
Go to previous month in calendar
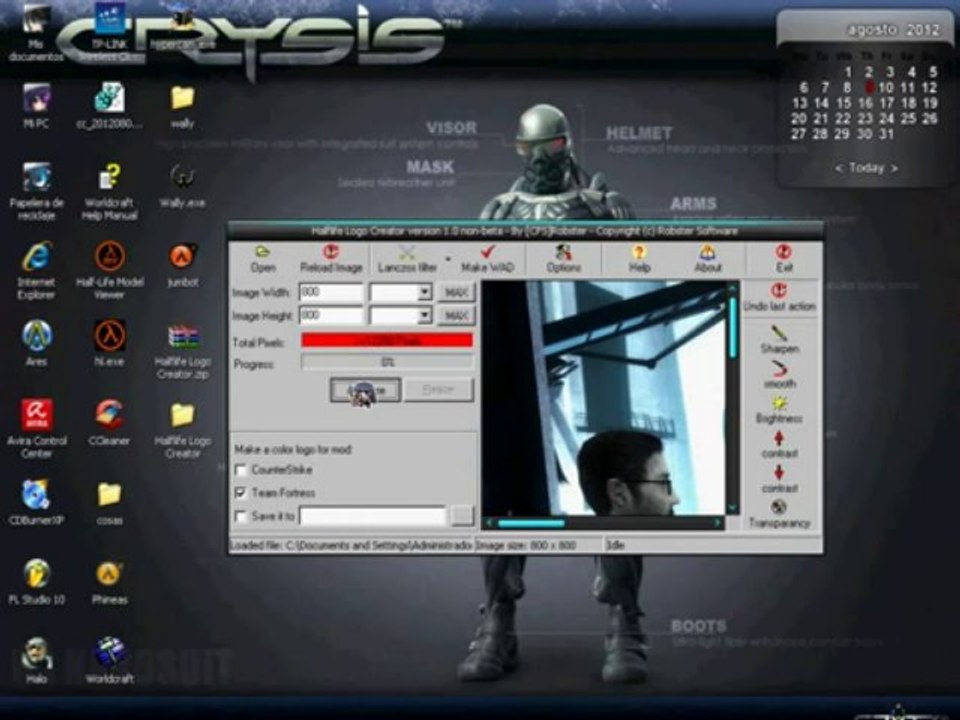click(x=839, y=168)
